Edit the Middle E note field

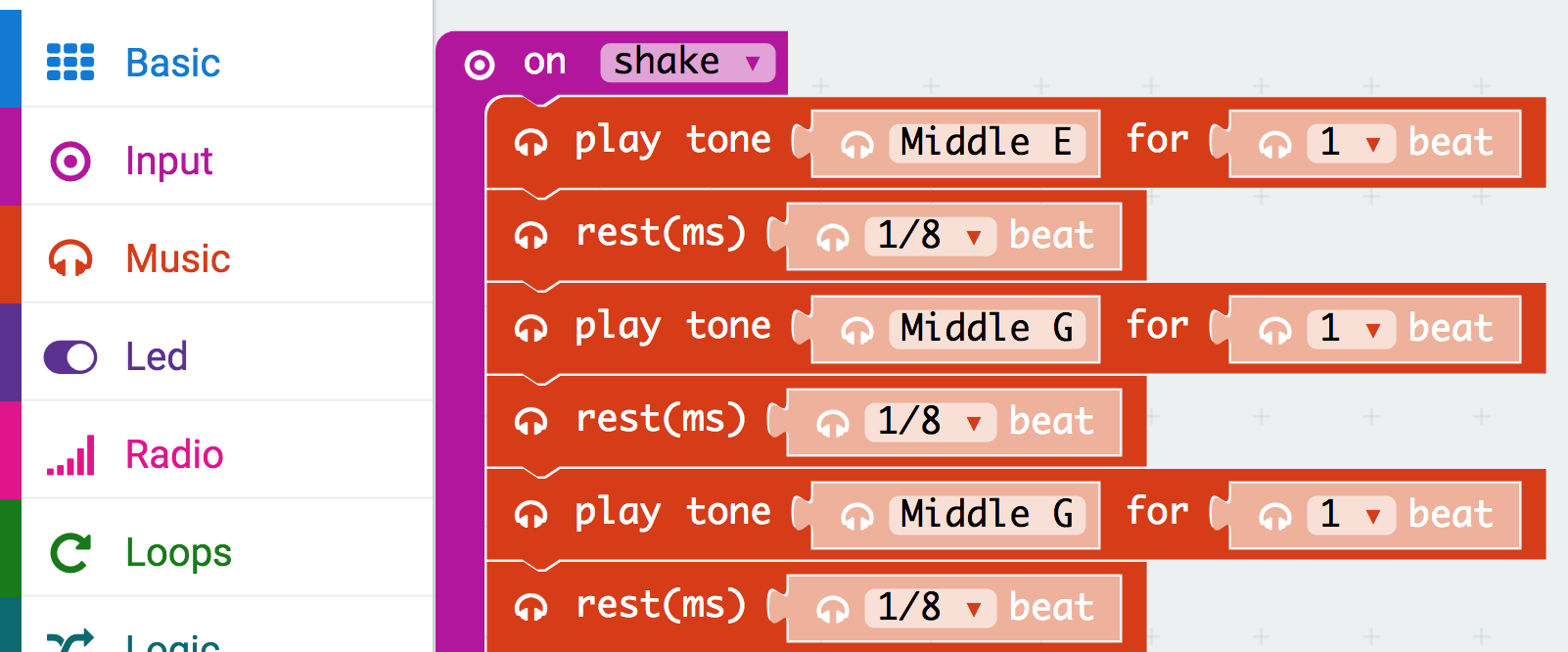pos(986,143)
